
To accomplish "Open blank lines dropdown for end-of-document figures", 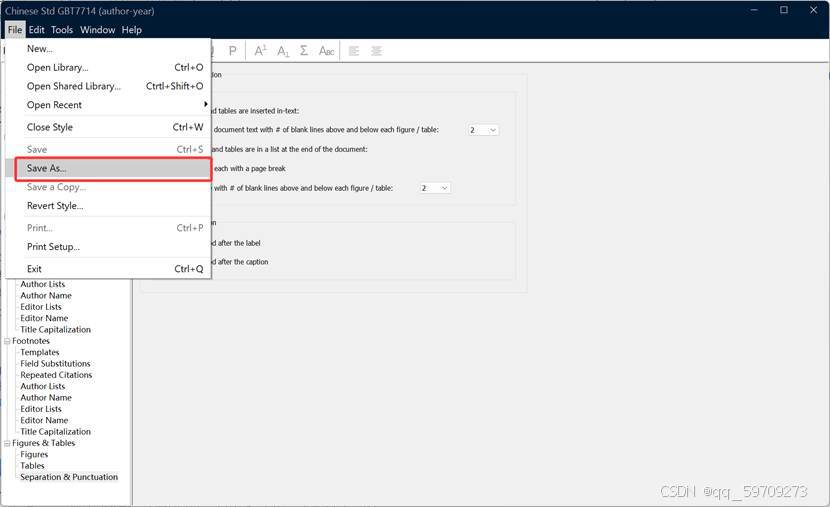I will tap(435, 188).
